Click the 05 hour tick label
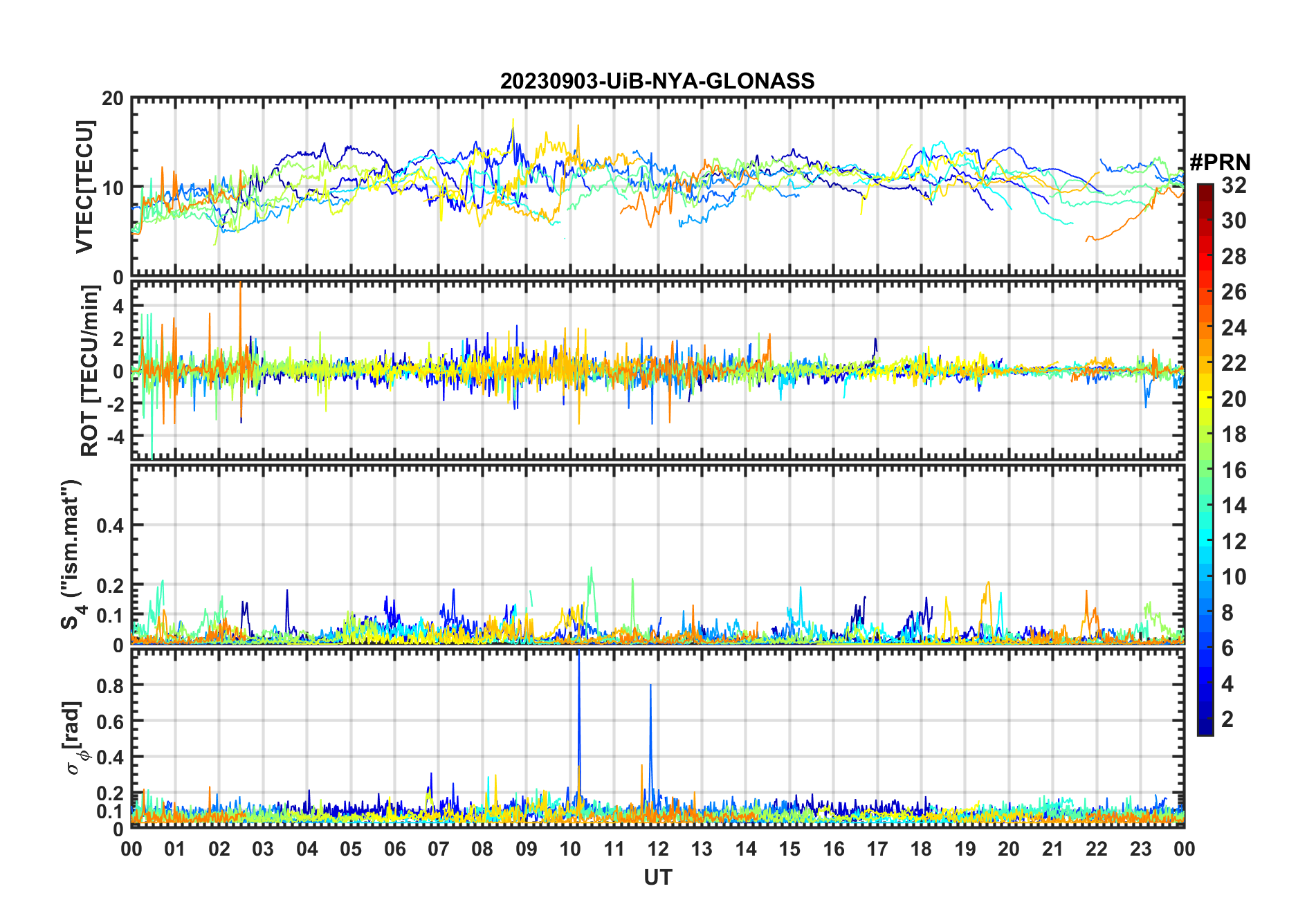 (x=351, y=849)
